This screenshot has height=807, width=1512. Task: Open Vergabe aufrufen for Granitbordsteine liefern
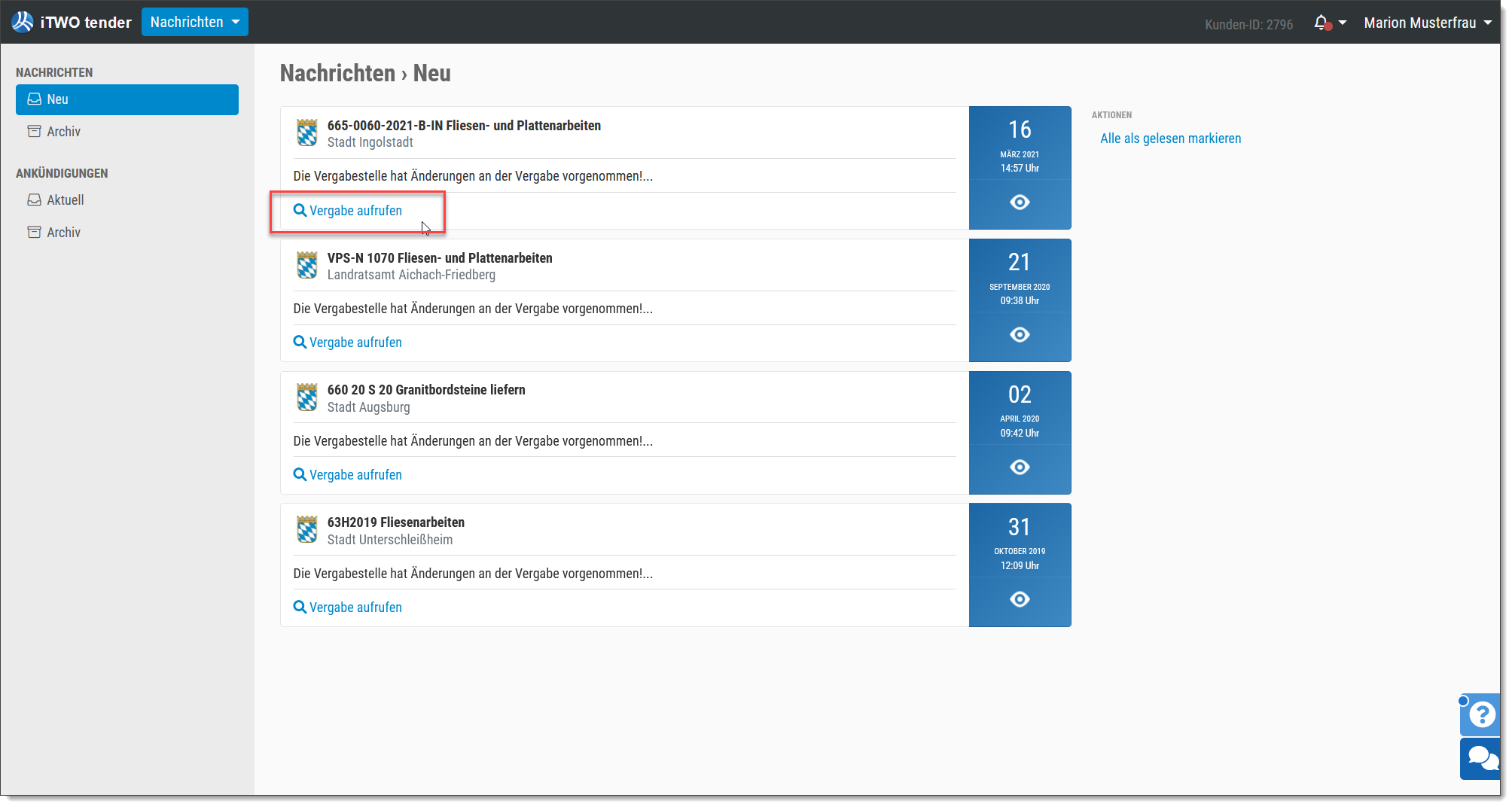click(x=348, y=475)
